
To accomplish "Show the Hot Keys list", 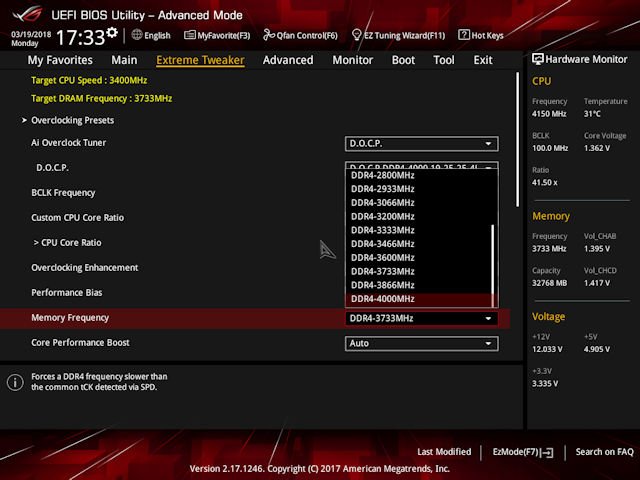I will [x=481, y=35].
